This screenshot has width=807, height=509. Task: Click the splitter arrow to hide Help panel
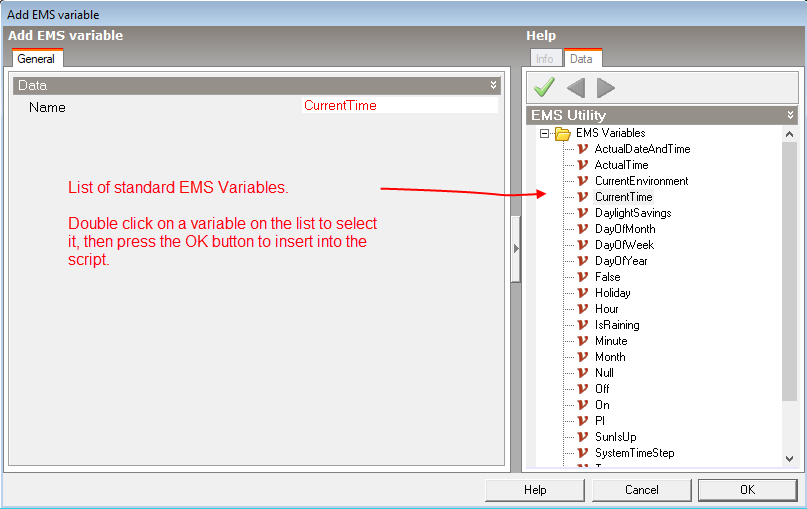tap(516, 248)
